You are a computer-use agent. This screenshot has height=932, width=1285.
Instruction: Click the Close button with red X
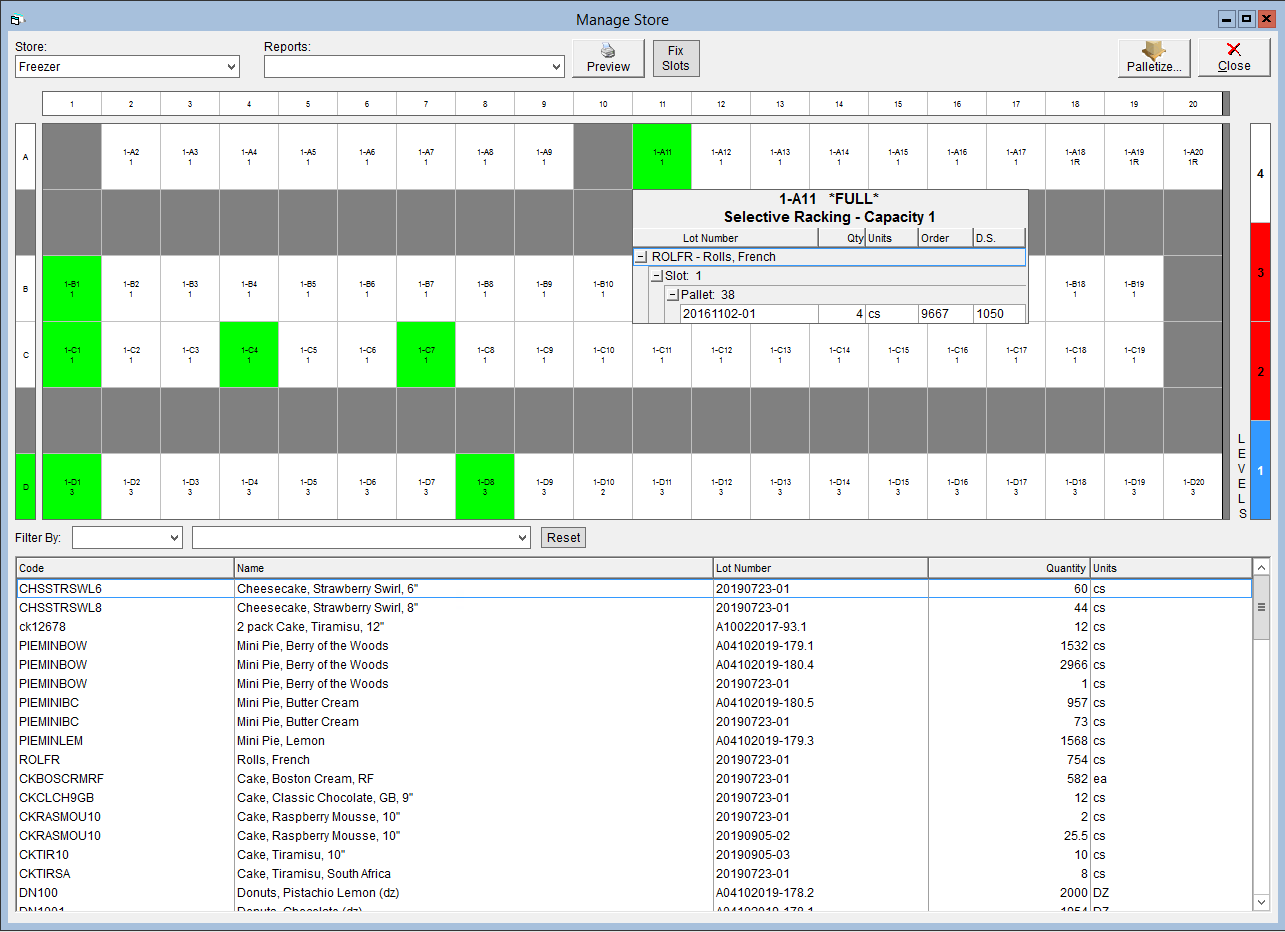click(1234, 58)
